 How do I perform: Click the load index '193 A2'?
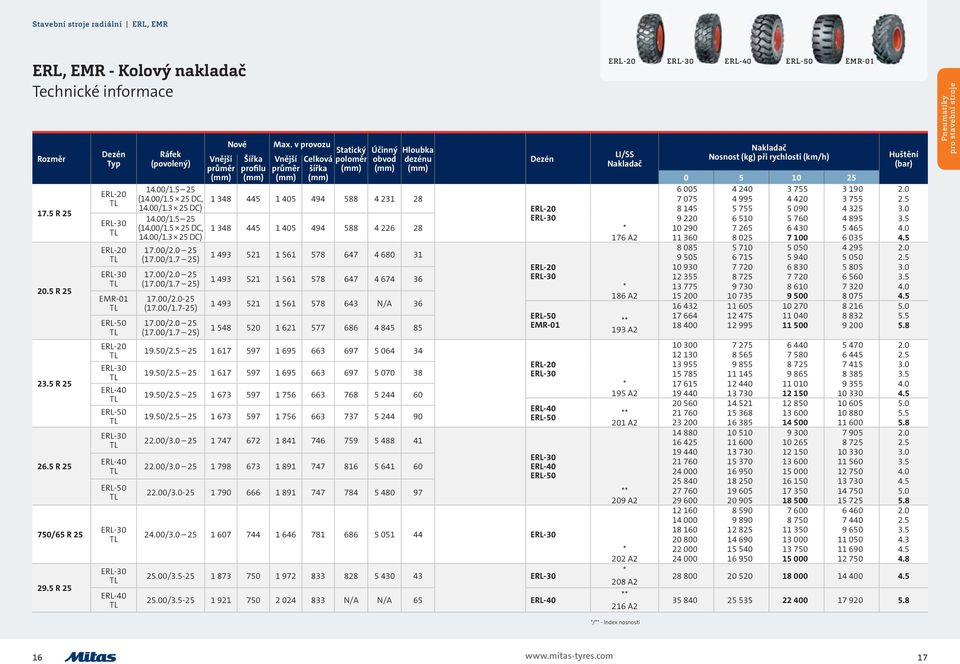(624, 329)
